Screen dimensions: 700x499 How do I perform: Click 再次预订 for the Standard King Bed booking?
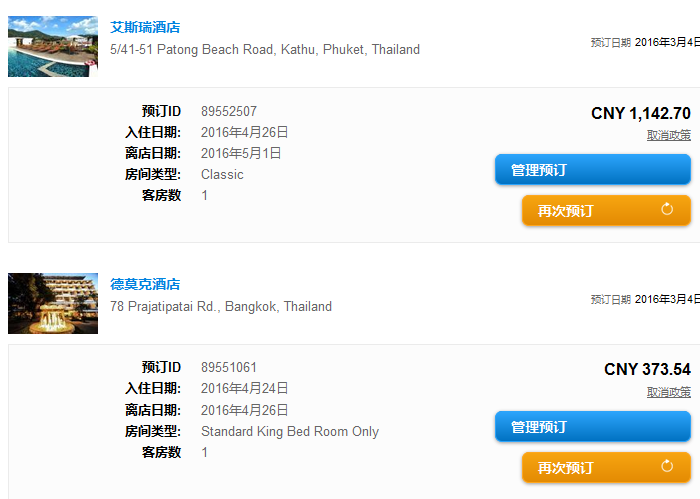click(606, 467)
